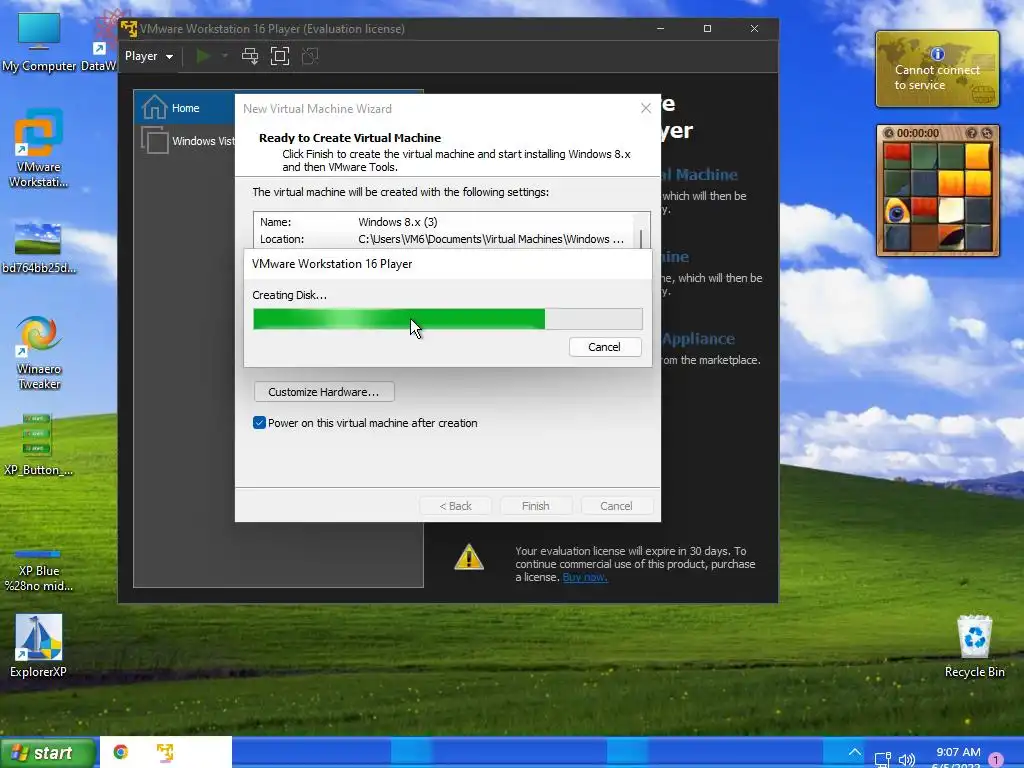Viewport: 1024px width, 768px height.
Task: Click the VMware Workstation title bar icon
Action: 129,29
